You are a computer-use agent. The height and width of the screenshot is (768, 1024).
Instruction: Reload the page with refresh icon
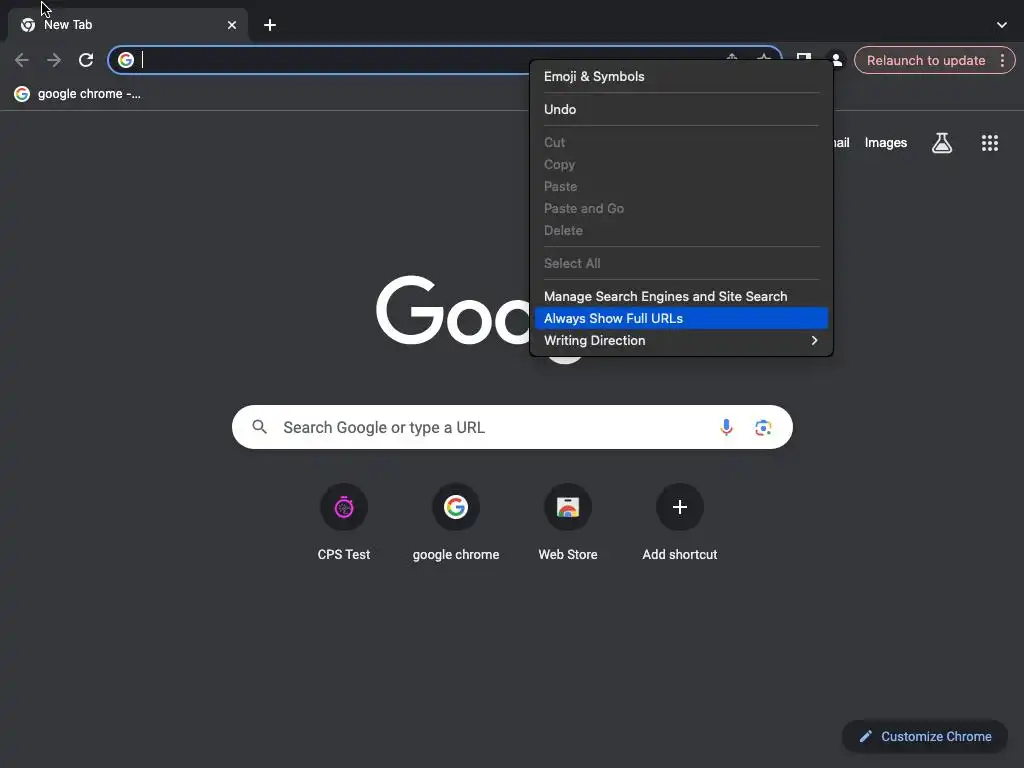point(86,60)
